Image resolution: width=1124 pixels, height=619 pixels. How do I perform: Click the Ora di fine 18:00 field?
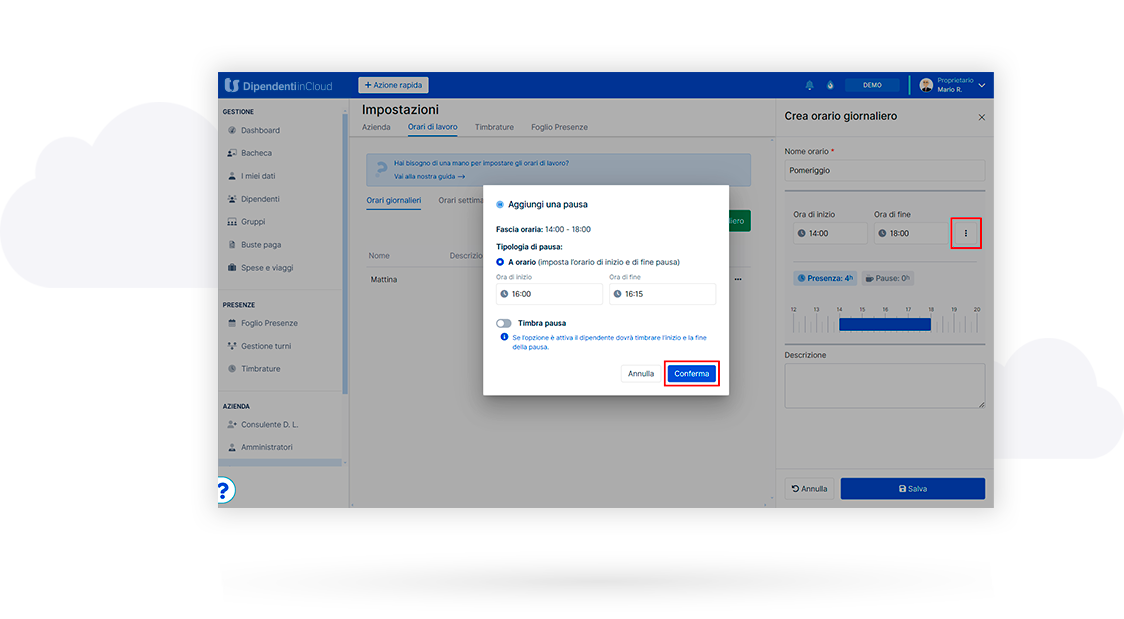tap(910, 234)
